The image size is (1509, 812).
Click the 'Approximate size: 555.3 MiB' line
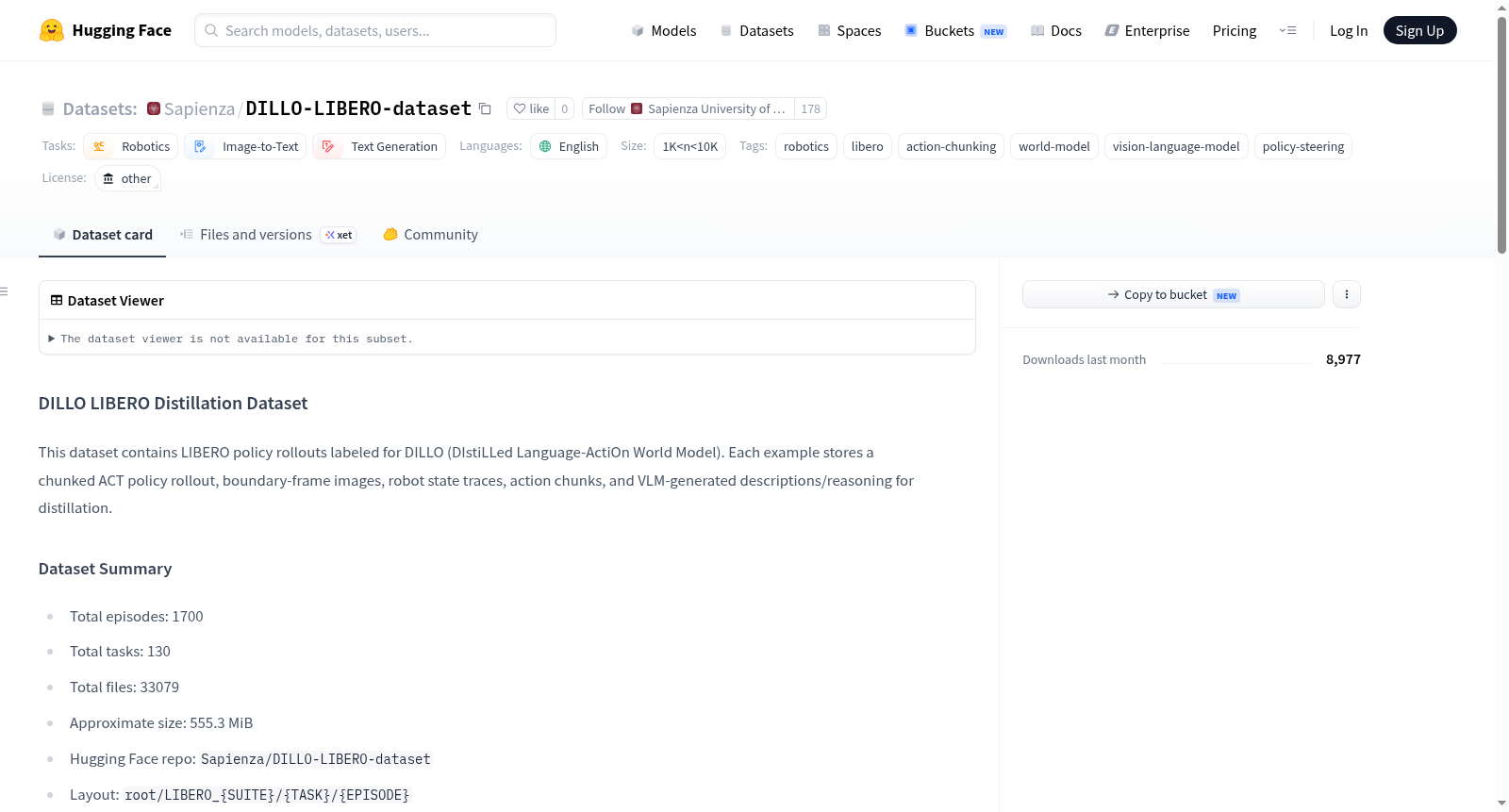161,723
